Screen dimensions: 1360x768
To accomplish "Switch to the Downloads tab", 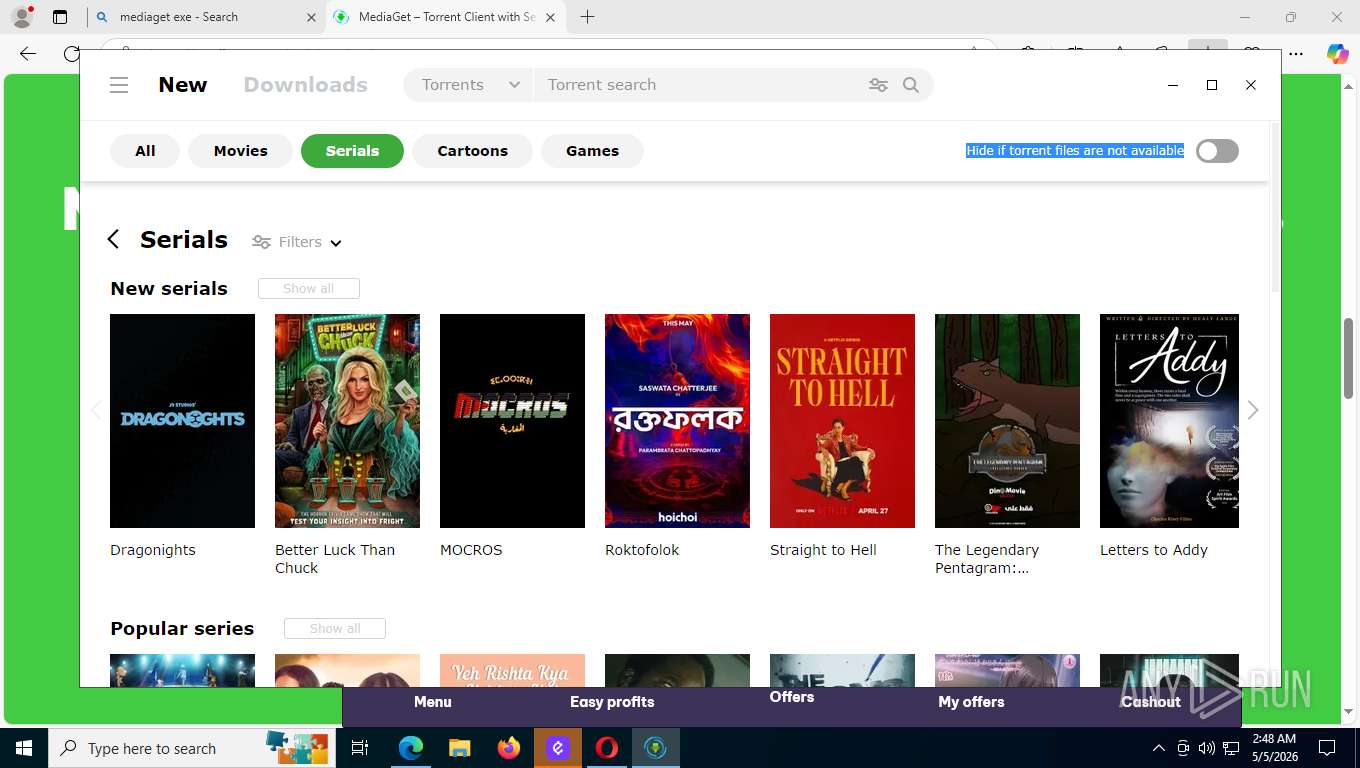I will 305,85.
